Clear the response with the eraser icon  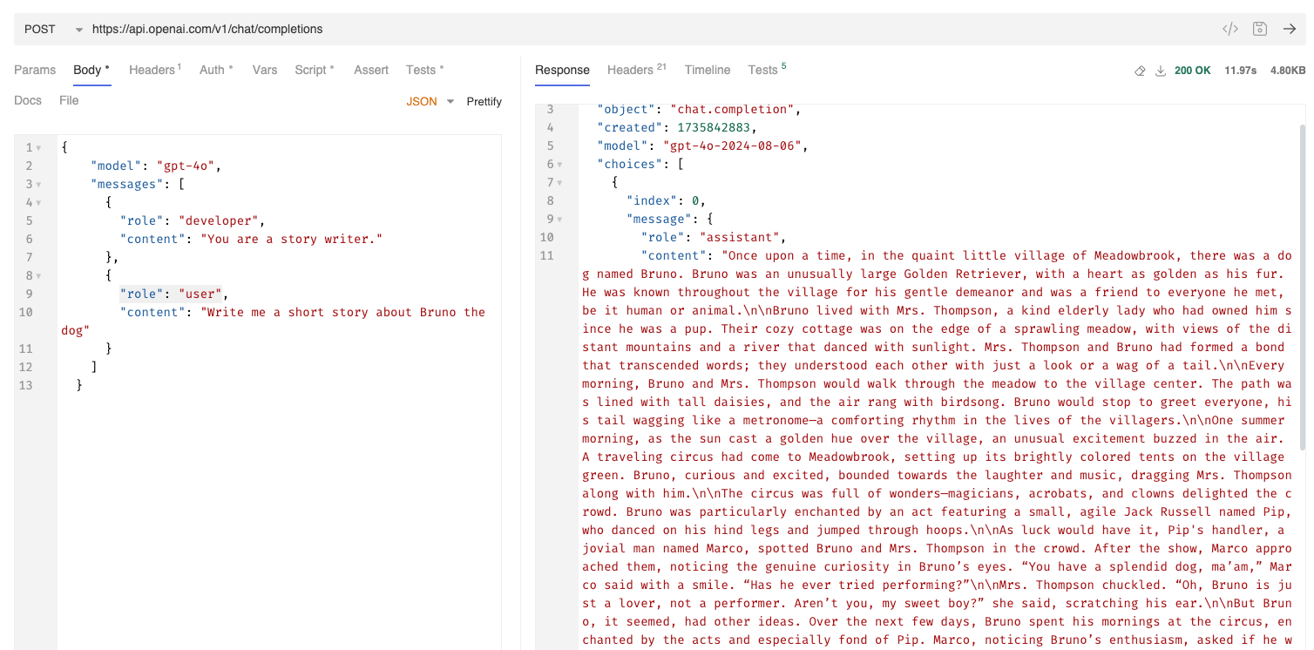tap(1140, 71)
